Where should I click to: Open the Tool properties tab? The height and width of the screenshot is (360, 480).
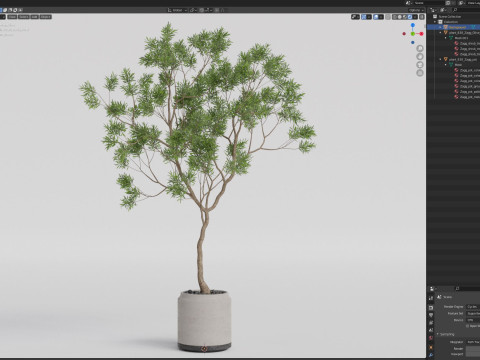[431, 298]
